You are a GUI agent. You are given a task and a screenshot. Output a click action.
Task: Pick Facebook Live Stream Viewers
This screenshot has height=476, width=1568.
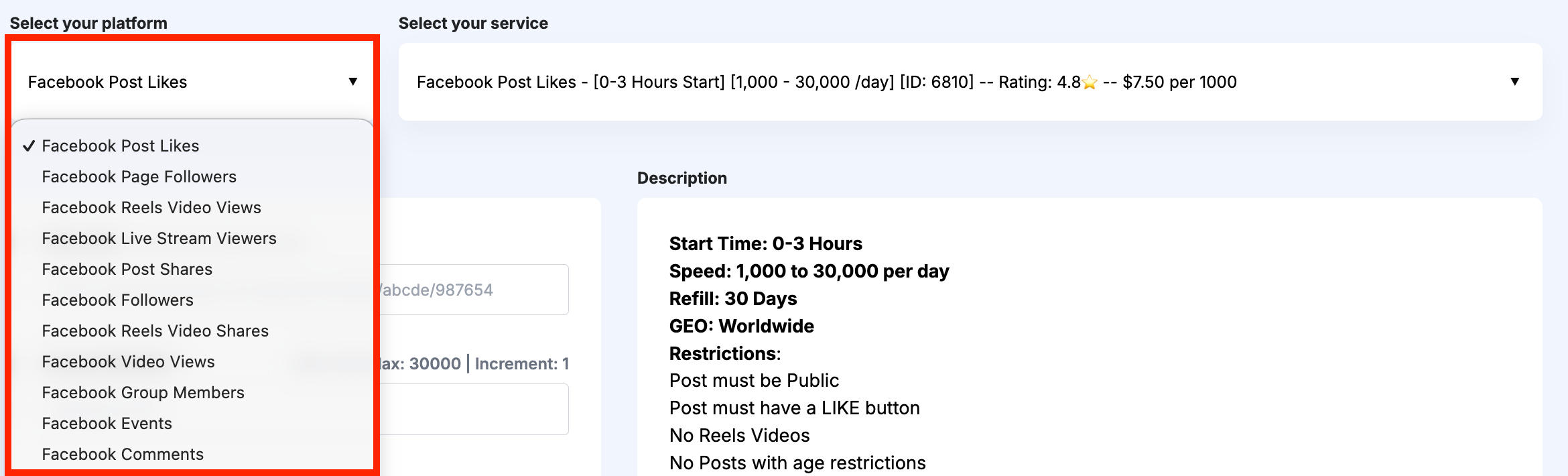point(159,239)
